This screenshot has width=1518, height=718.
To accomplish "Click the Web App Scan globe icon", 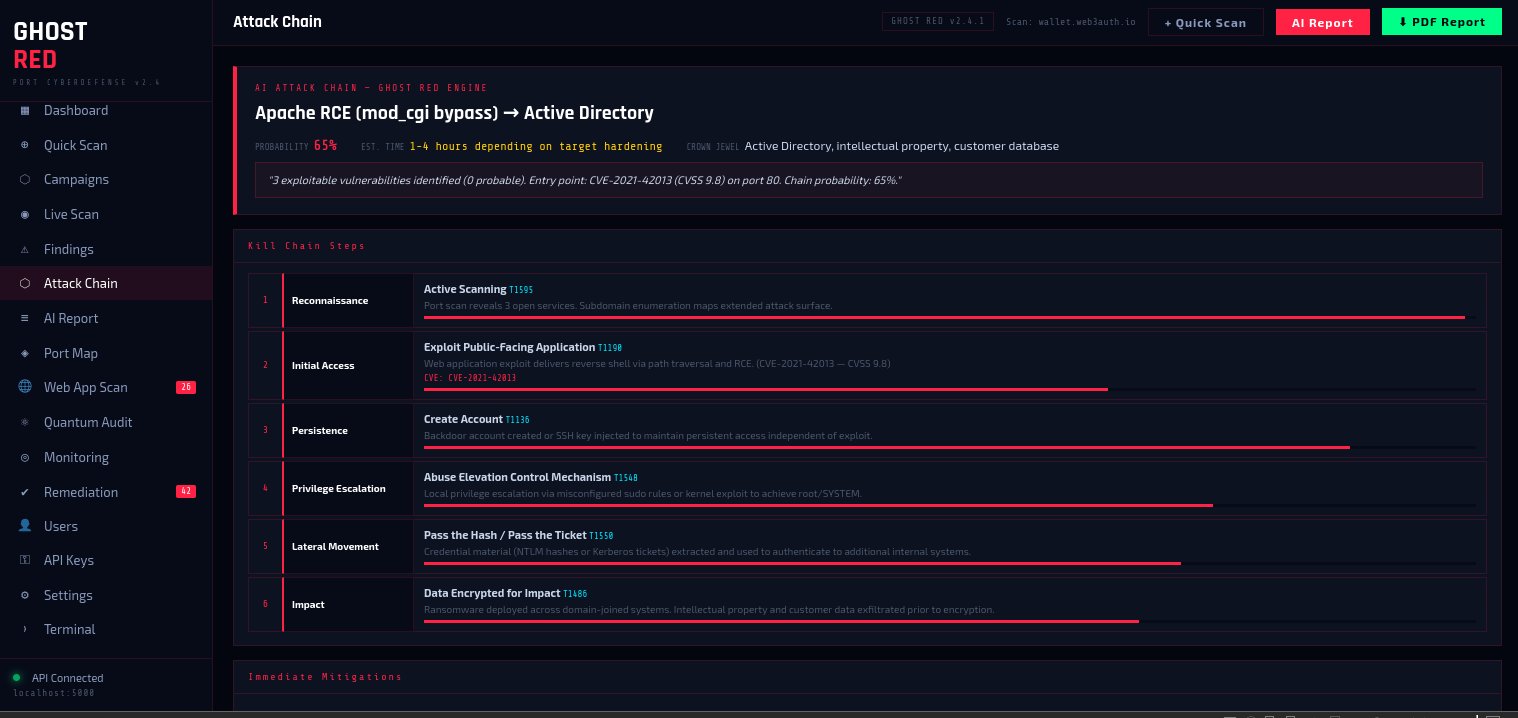I will point(25,387).
